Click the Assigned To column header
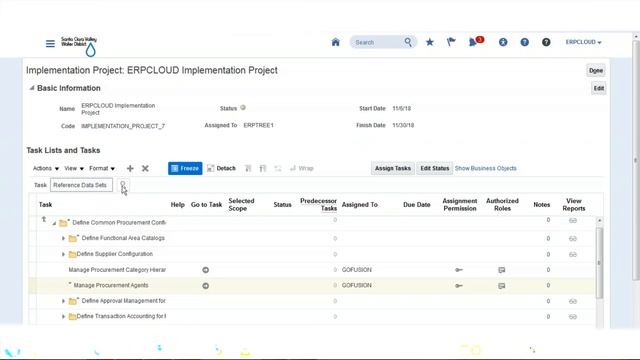640x360 pixels. [360, 204]
